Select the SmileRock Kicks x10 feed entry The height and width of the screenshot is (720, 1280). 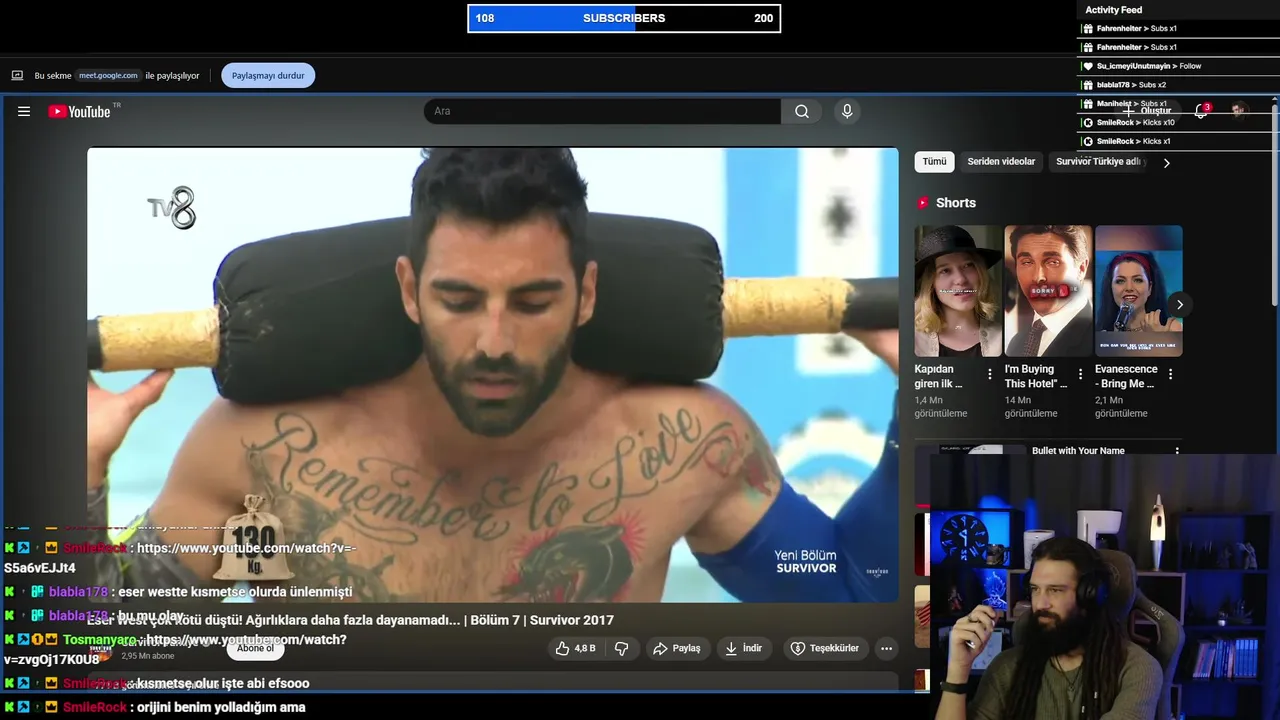1178,122
